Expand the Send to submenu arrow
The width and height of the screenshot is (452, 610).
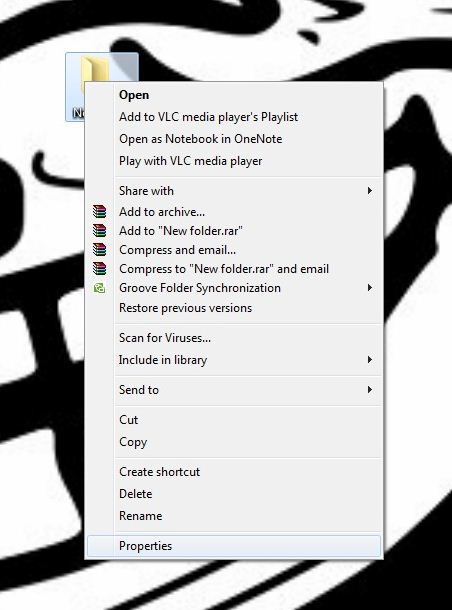(370, 390)
